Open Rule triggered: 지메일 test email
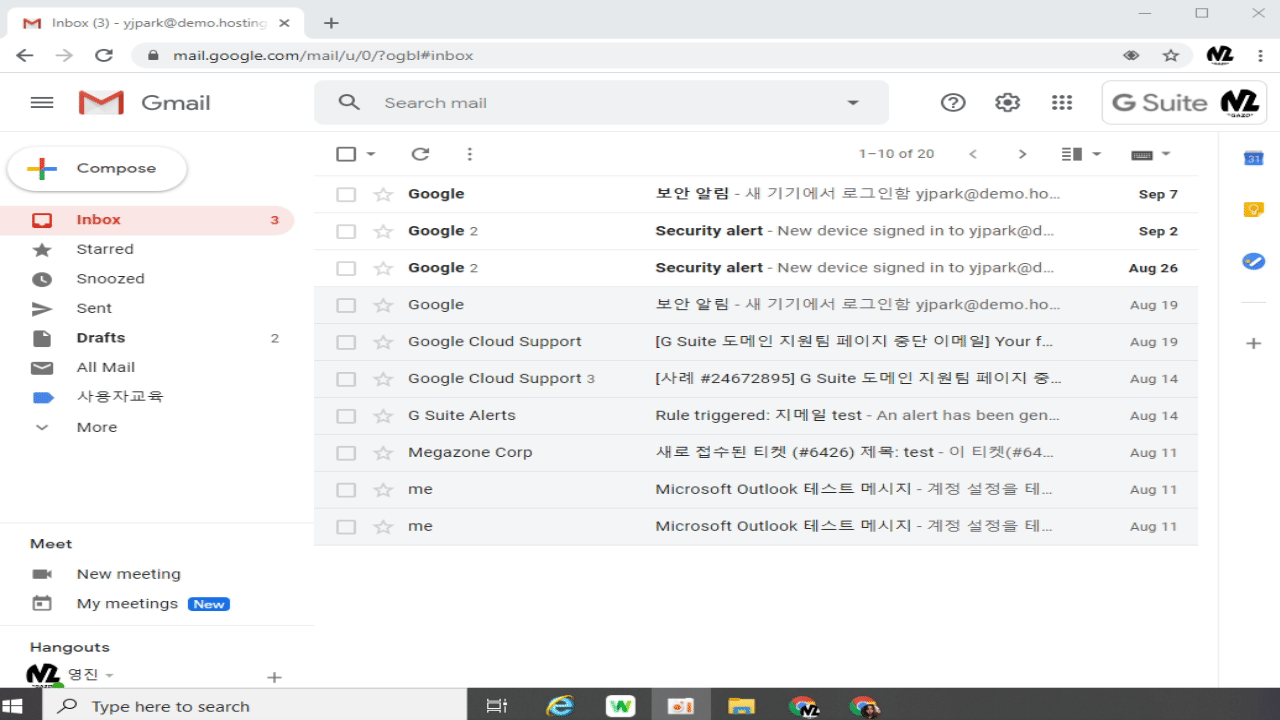 [x=756, y=416]
